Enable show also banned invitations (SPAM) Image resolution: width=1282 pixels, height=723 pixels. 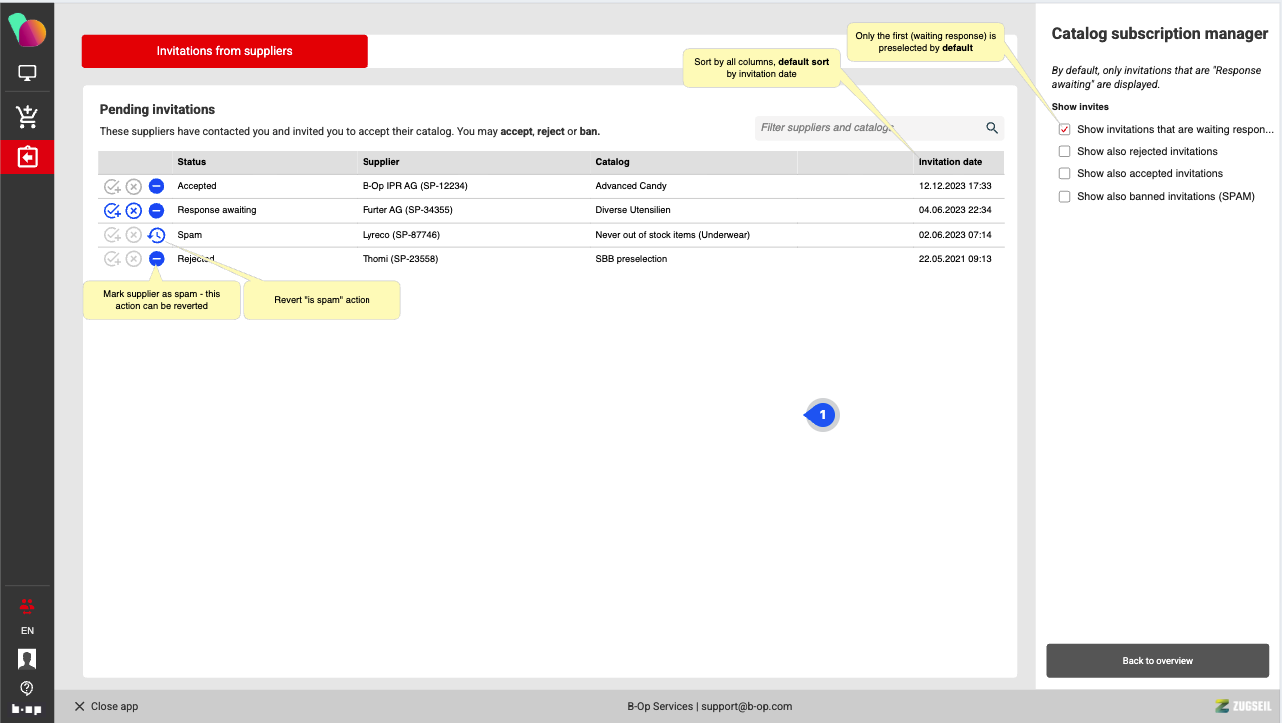point(1065,197)
